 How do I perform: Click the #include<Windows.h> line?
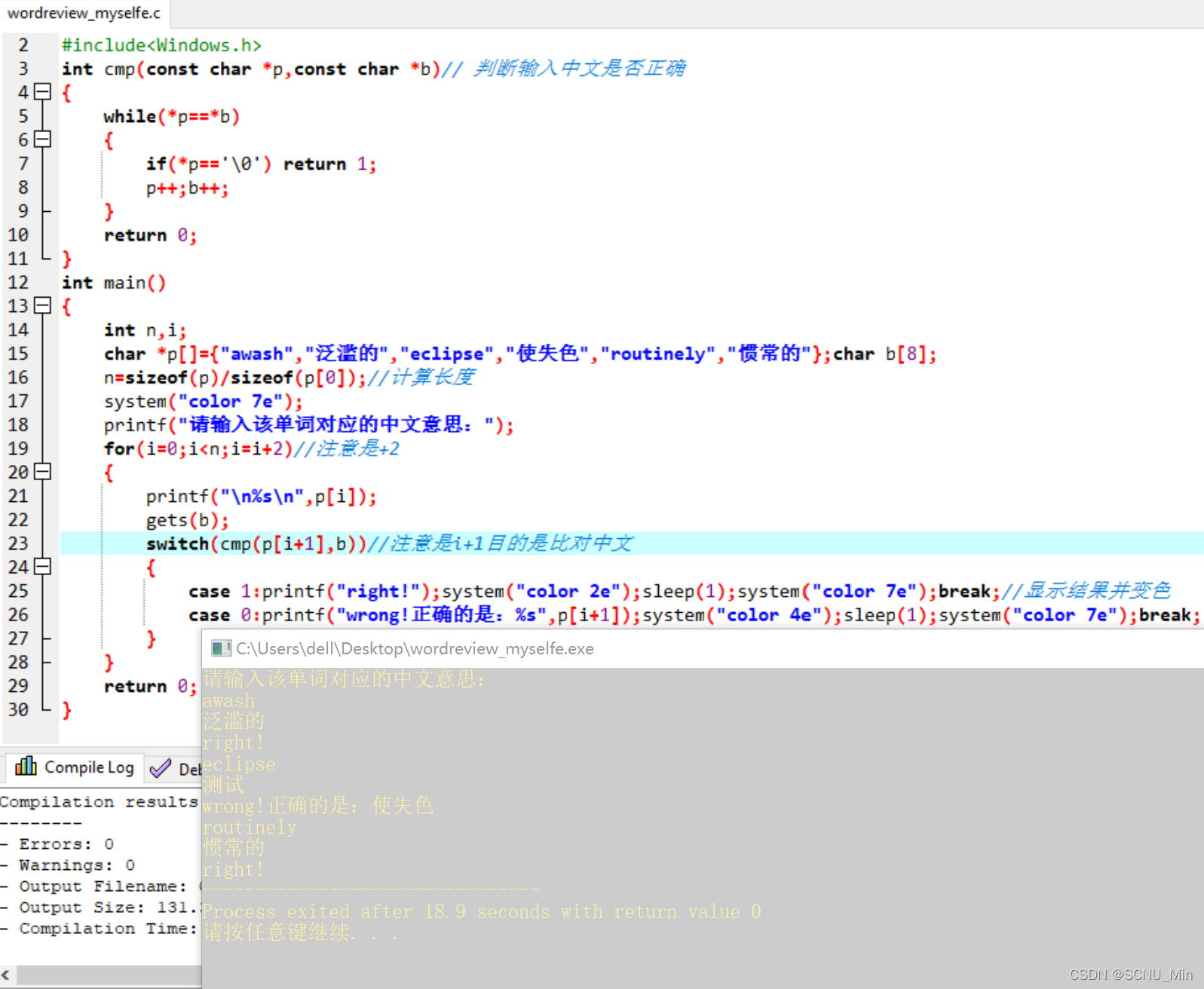point(161,45)
